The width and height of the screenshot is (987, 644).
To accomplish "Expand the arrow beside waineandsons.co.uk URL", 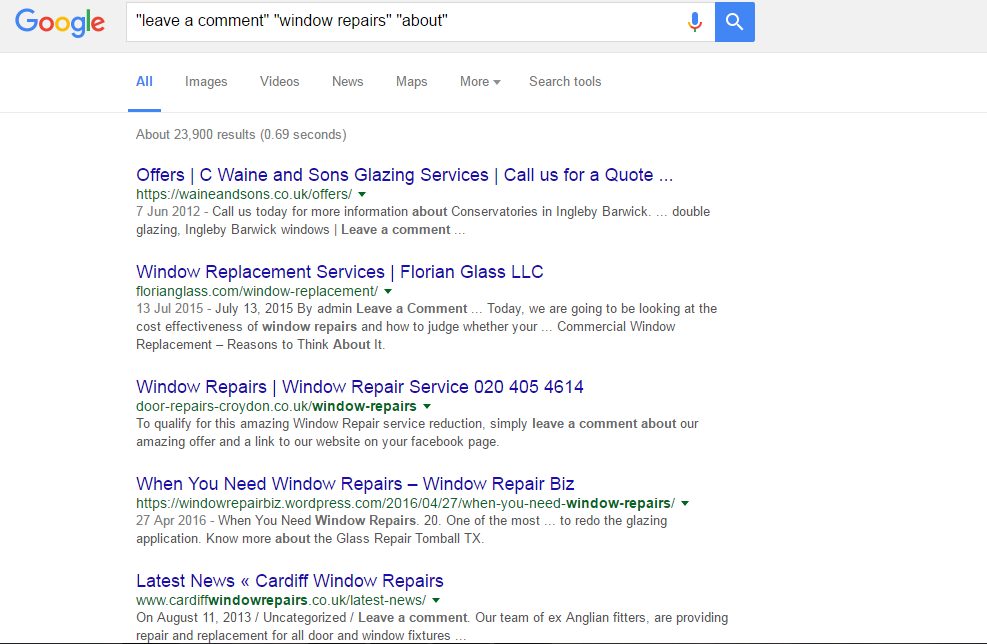I will coord(362,194).
